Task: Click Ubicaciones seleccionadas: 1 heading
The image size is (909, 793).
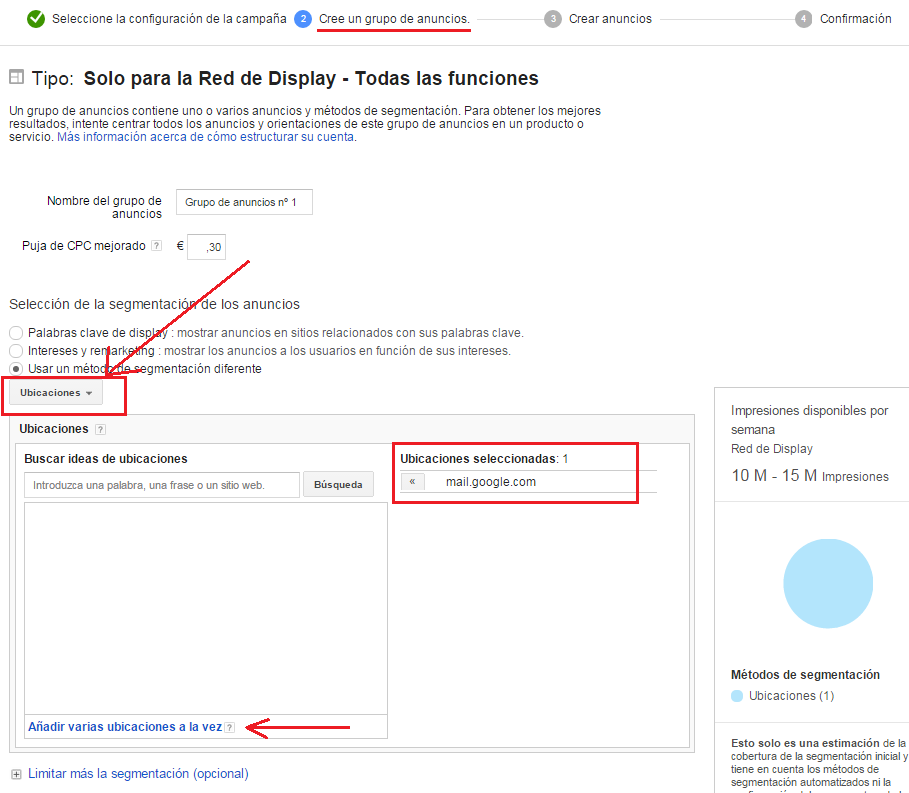Action: (484, 459)
